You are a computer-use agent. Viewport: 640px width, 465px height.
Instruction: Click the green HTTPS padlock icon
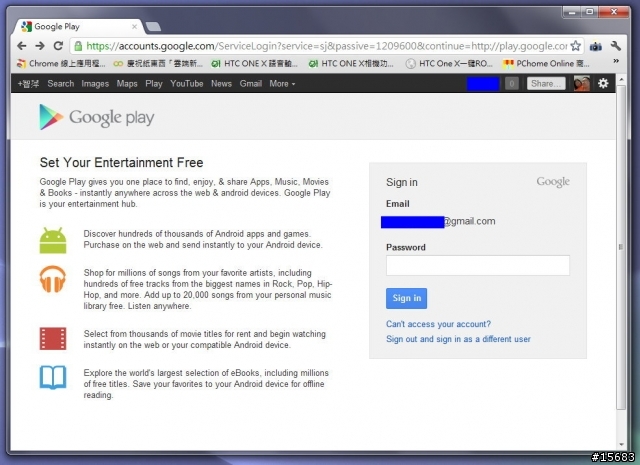click(x=78, y=46)
